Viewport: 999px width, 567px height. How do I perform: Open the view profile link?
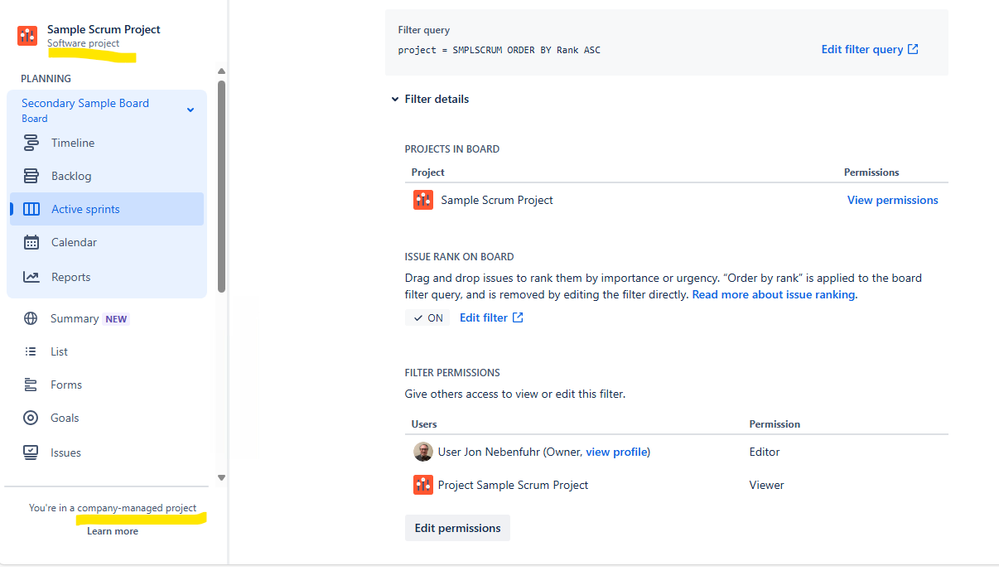616,452
